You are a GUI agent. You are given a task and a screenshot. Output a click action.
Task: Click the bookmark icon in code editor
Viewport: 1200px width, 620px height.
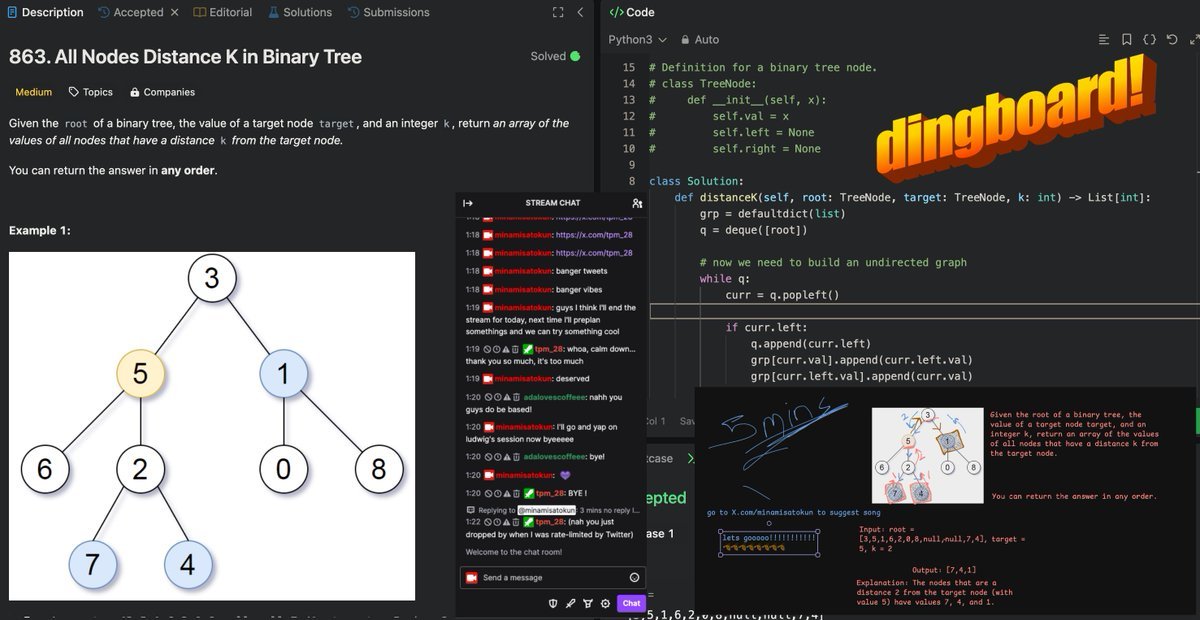pyautogui.click(x=1127, y=40)
